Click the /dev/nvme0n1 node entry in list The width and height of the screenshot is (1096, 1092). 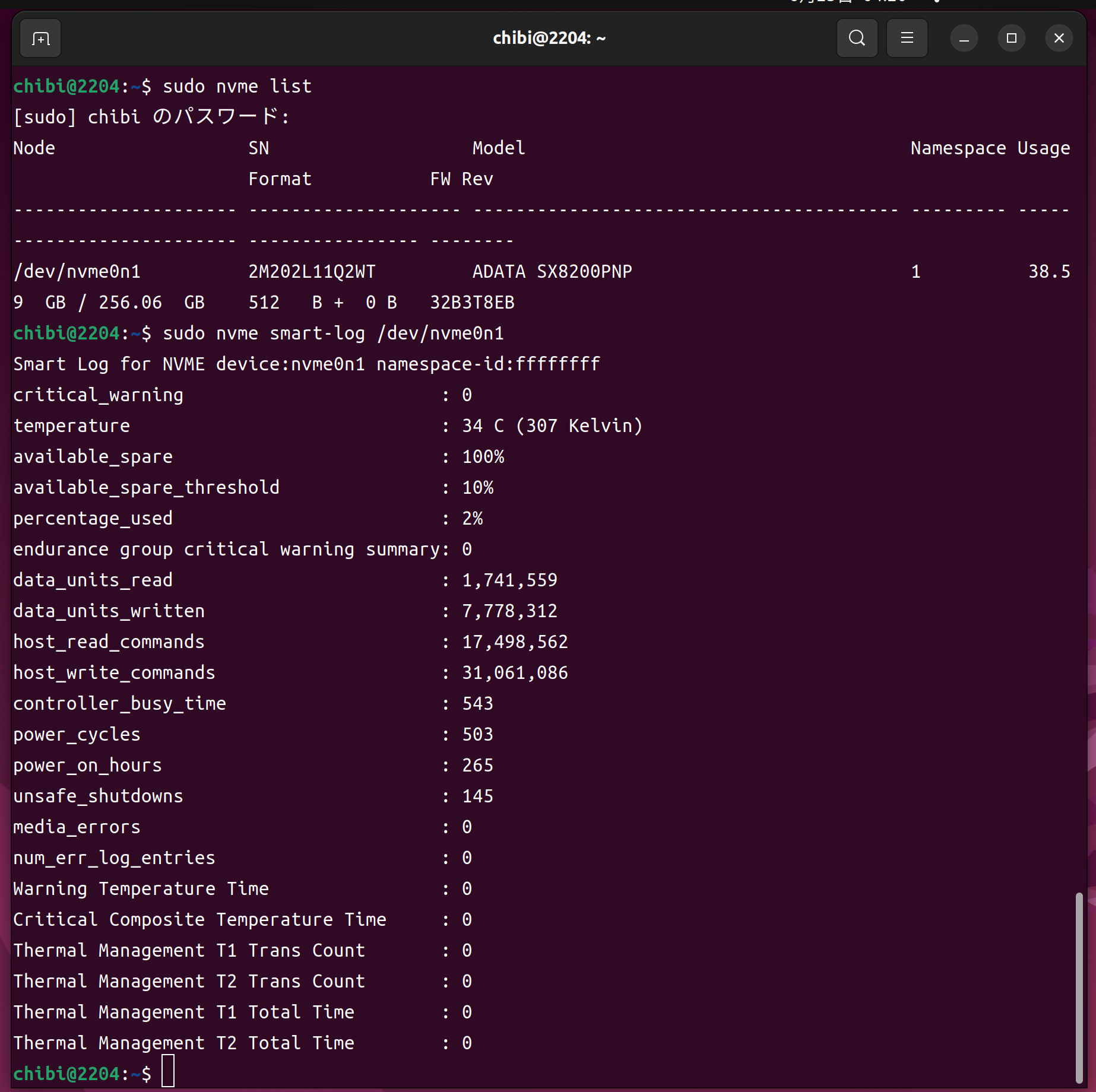point(77,272)
